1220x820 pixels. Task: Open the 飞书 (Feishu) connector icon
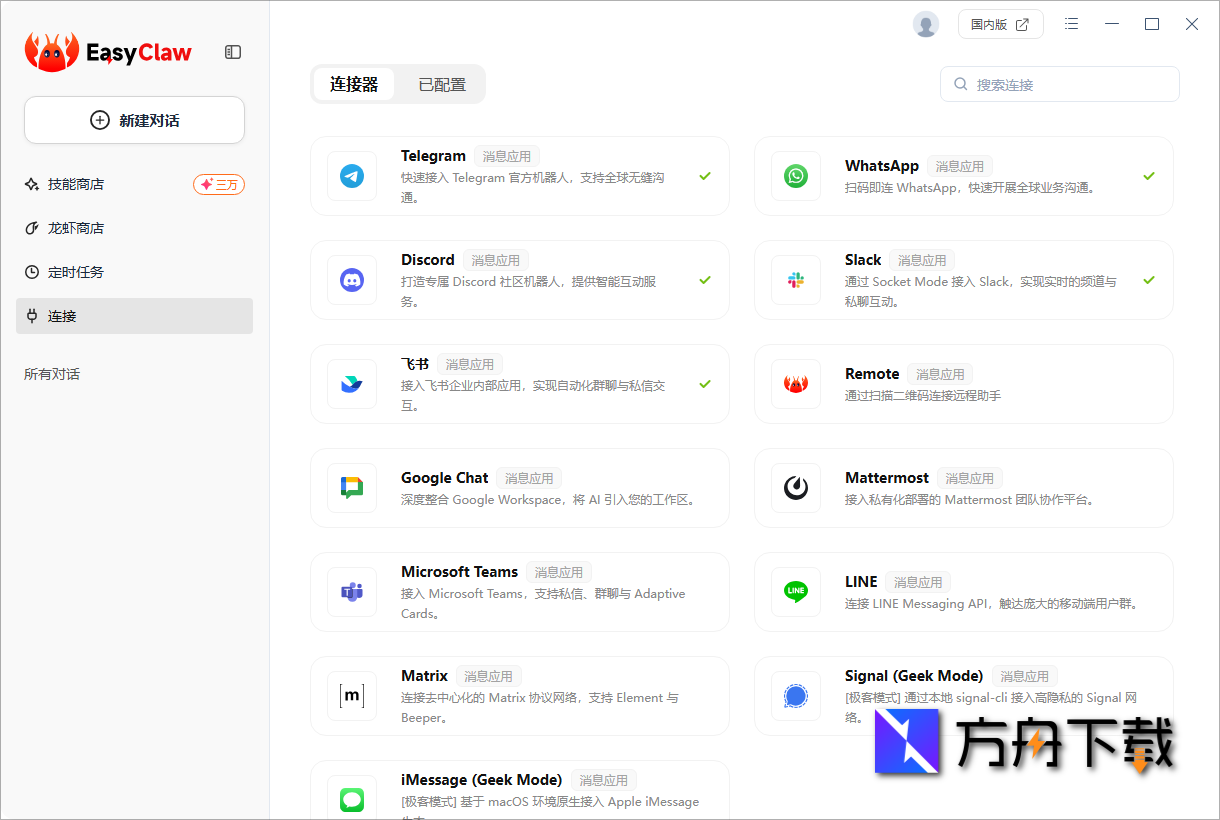(x=352, y=384)
